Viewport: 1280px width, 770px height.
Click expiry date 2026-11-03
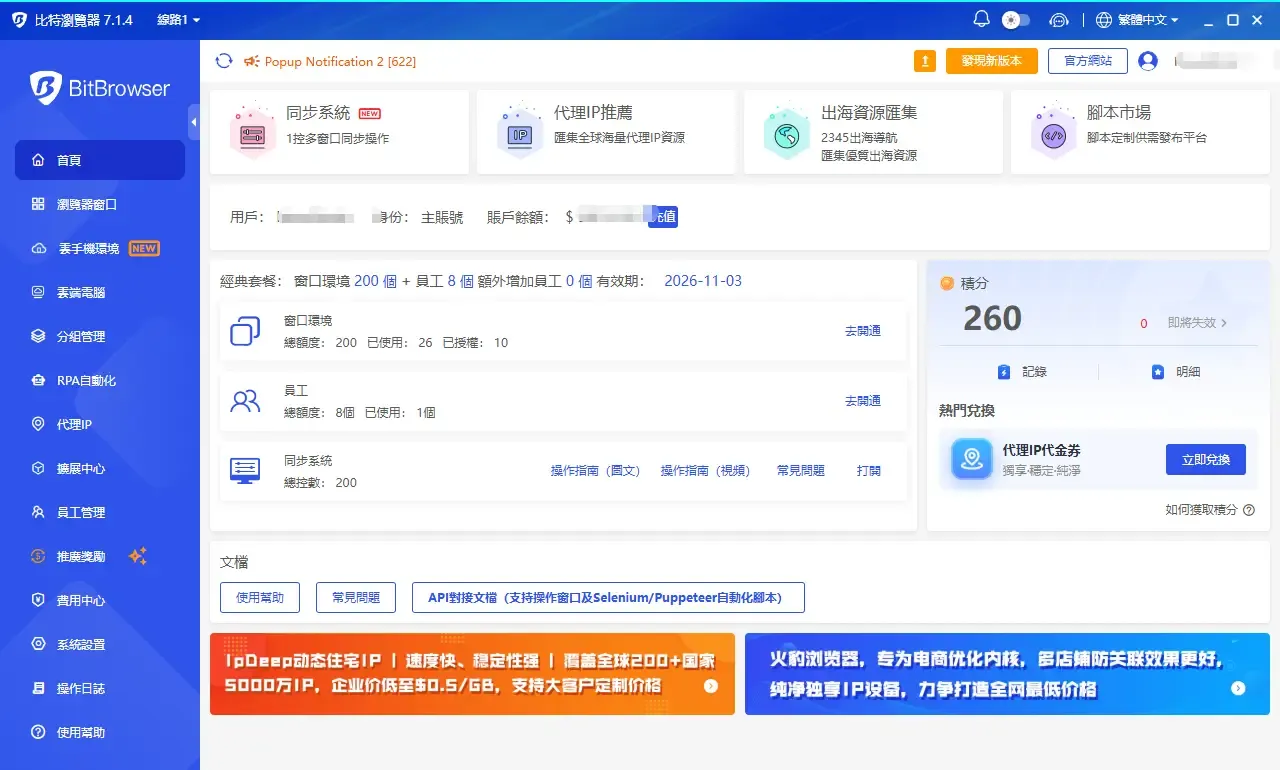[703, 281]
